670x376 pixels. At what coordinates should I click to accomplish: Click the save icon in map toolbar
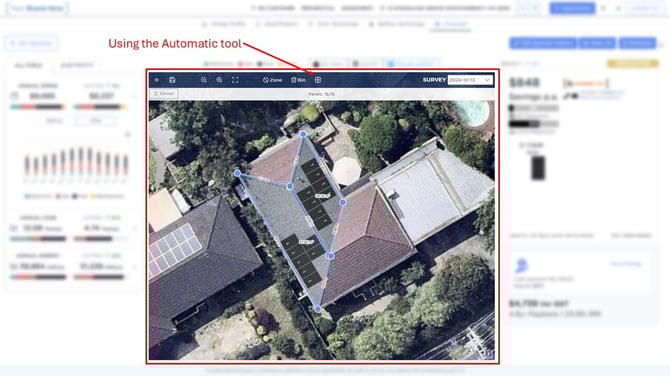pos(172,80)
